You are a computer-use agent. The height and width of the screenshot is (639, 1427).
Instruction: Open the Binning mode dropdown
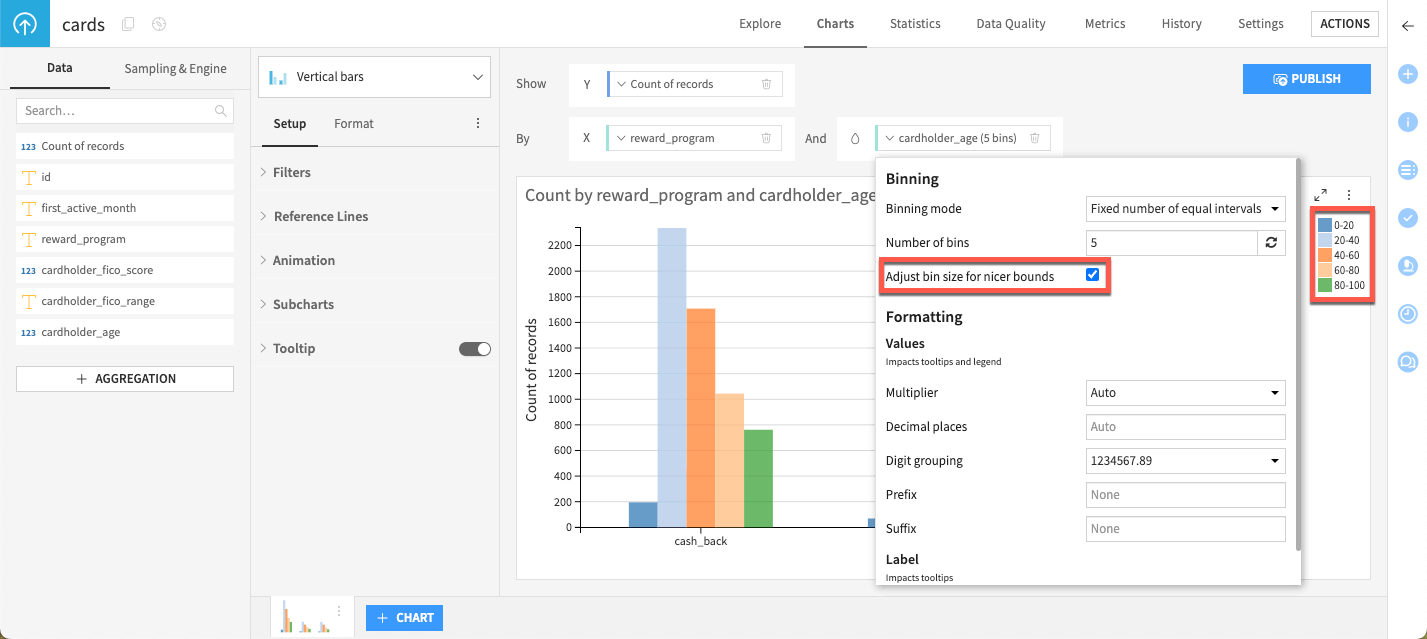coord(1185,208)
